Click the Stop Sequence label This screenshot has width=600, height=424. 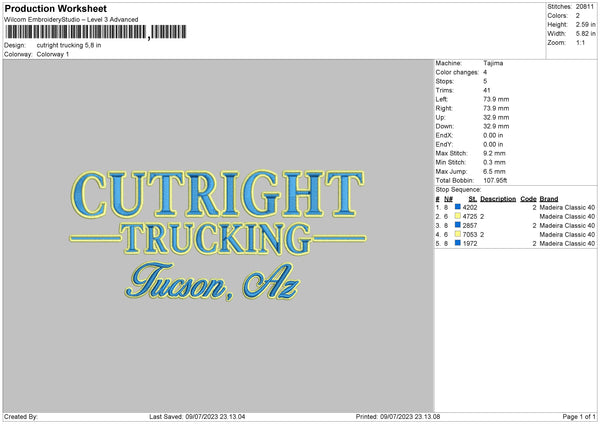(458, 190)
